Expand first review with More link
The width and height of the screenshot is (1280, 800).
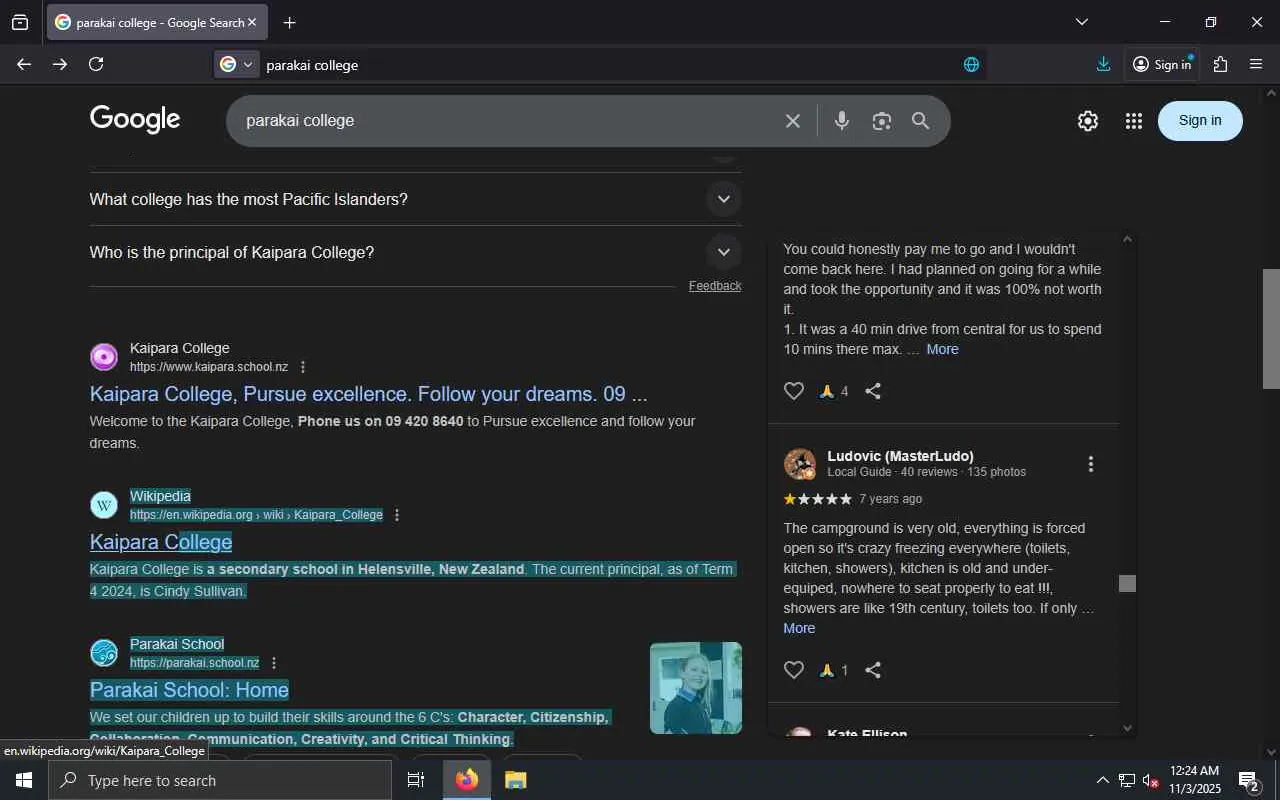pos(942,349)
